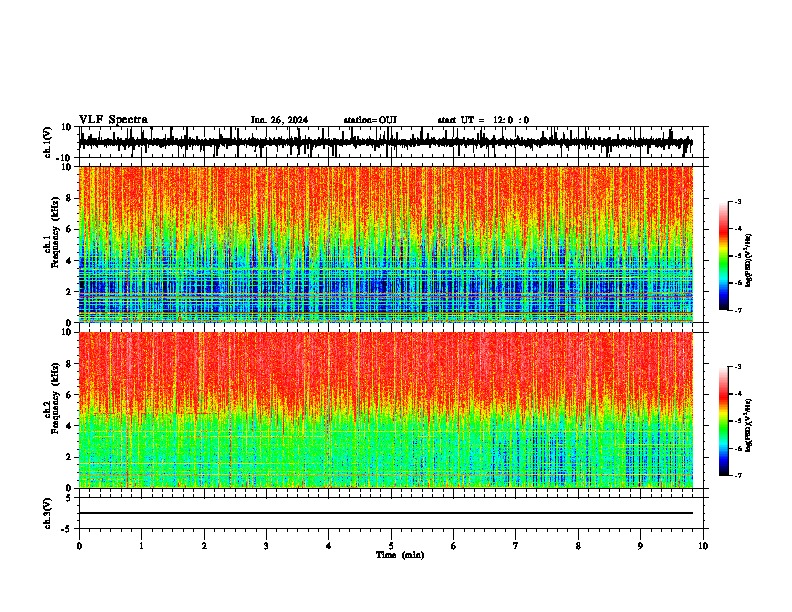This screenshot has width=792, height=612.
Task: Click time axis tick label "3"
Action: 266,546
